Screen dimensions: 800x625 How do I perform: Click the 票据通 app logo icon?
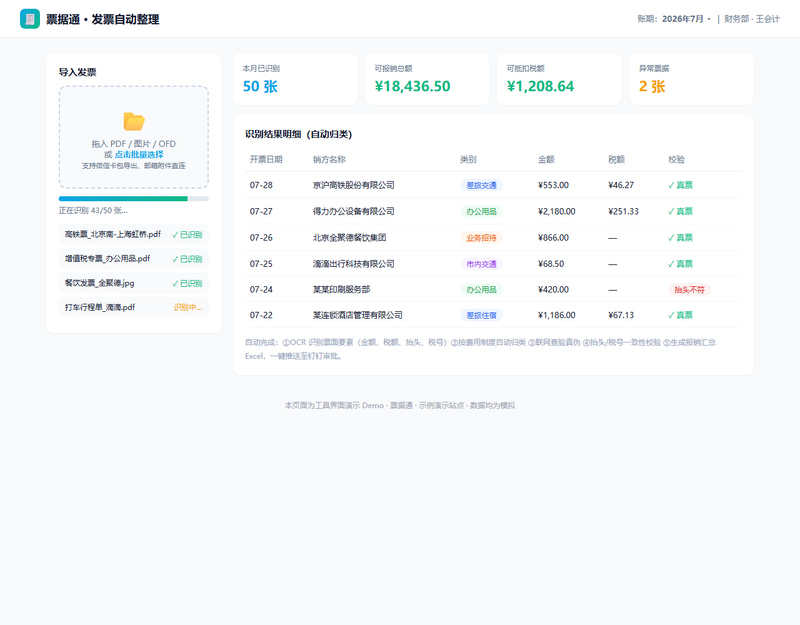pyautogui.click(x=30, y=19)
